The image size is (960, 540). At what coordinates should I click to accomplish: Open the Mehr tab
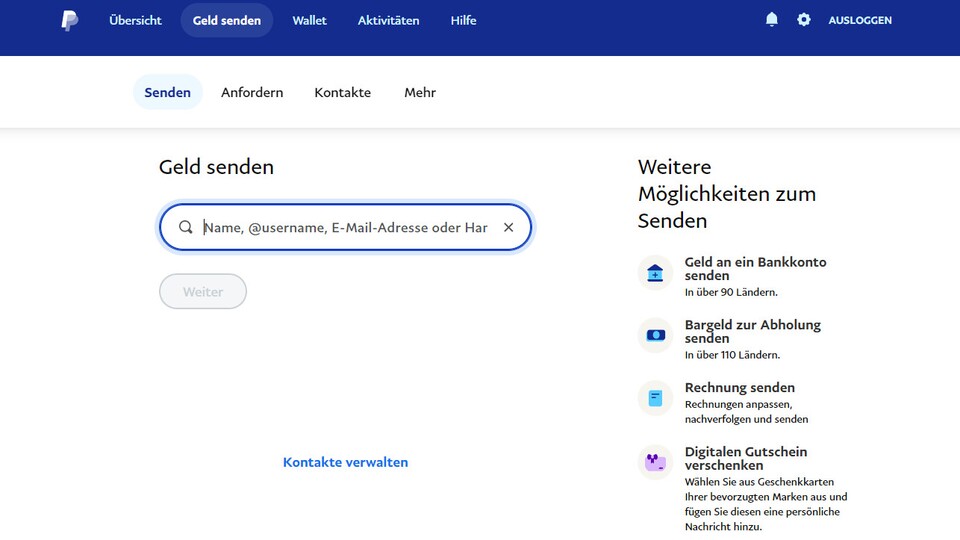(420, 92)
